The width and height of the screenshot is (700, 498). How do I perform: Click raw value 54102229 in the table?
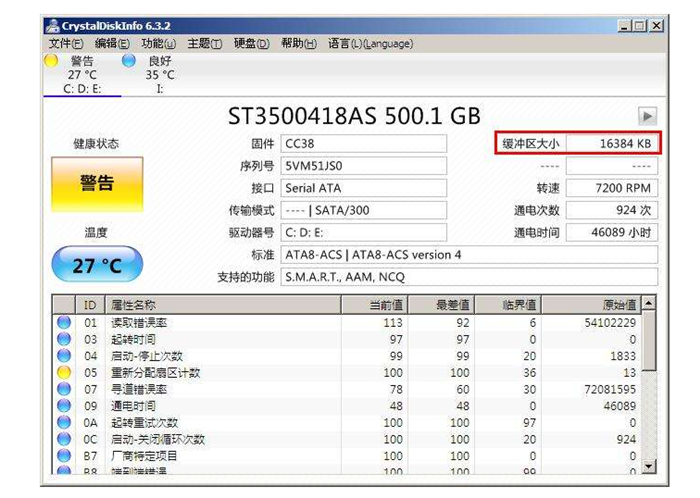point(610,323)
